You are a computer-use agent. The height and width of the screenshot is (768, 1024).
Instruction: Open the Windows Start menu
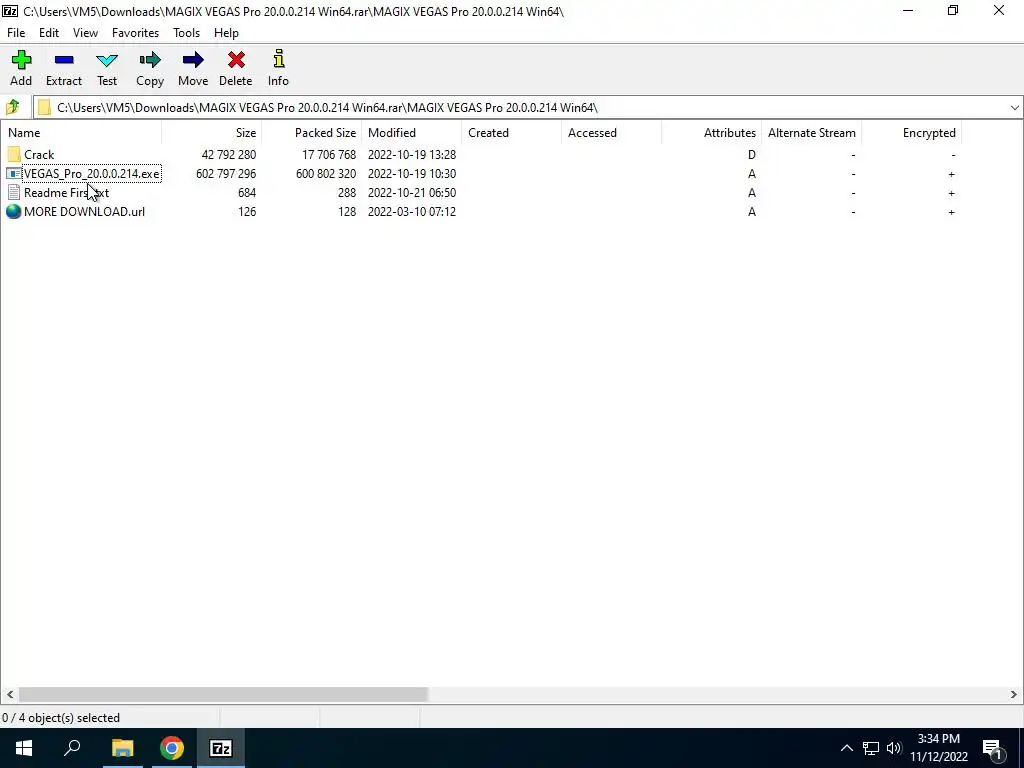pos(24,748)
